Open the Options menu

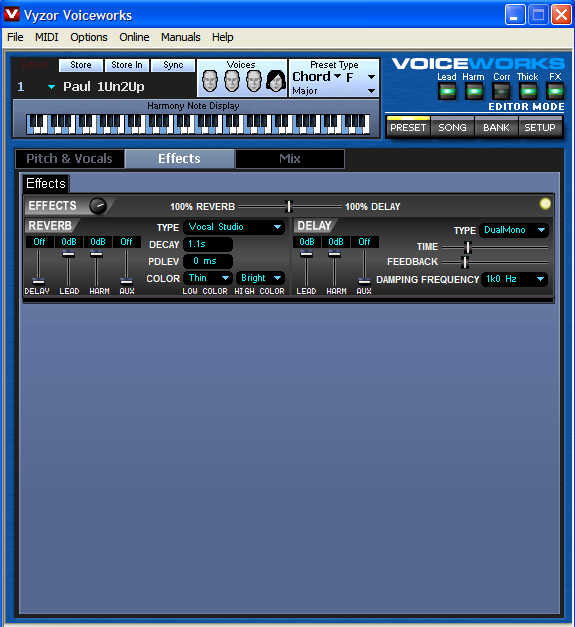[89, 37]
